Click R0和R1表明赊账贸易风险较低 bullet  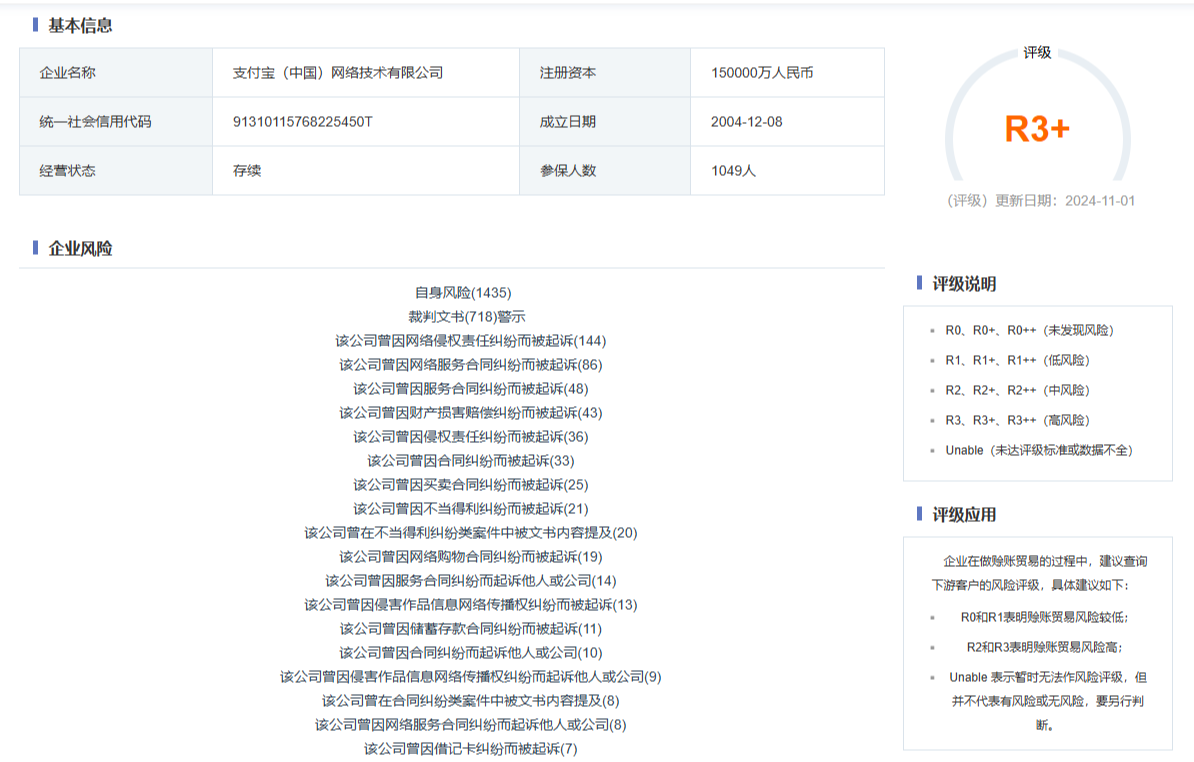1045,617
